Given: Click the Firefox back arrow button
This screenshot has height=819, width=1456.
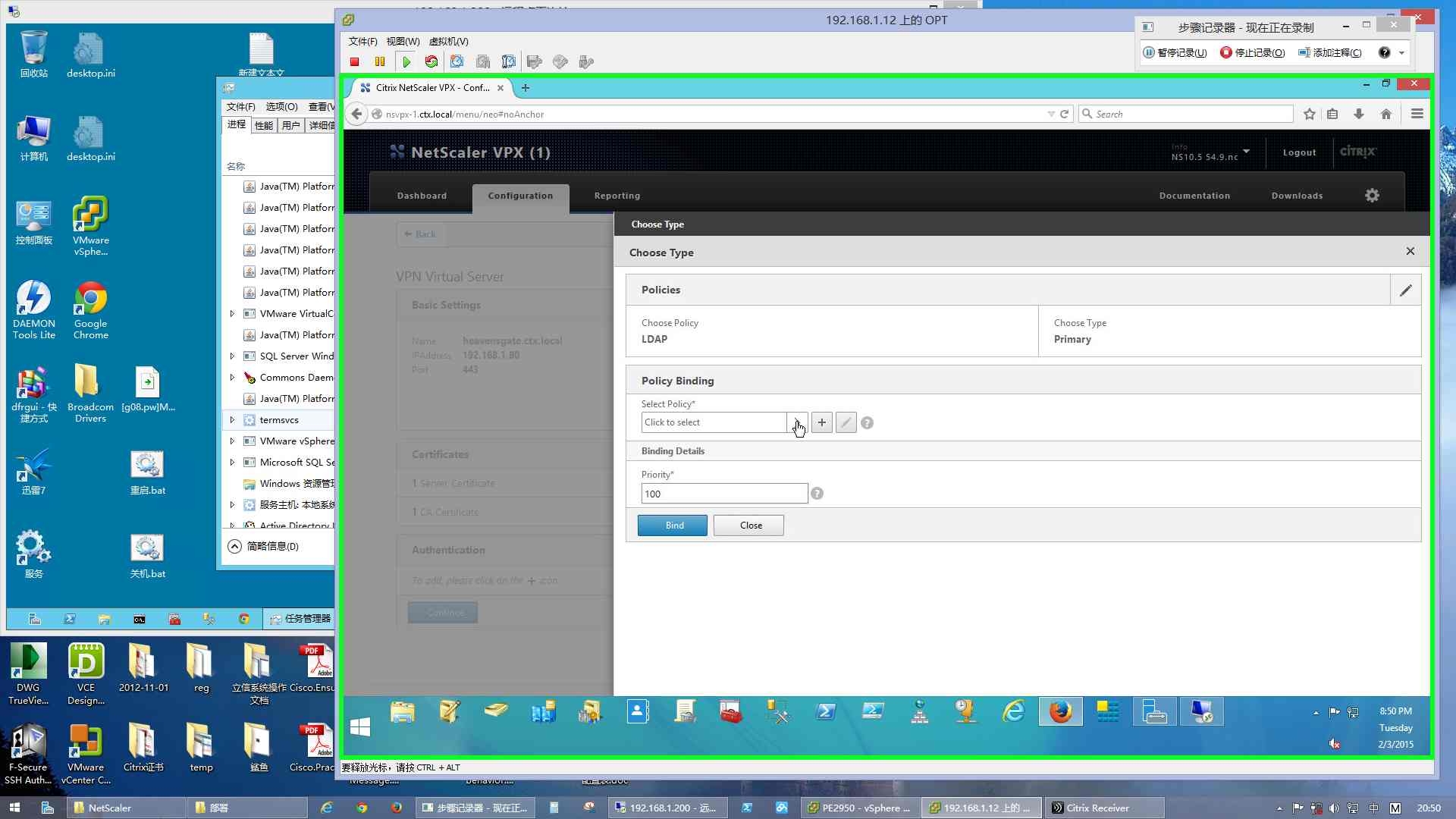Looking at the screenshot, I should pyautogui.click(x=356, y=114).
